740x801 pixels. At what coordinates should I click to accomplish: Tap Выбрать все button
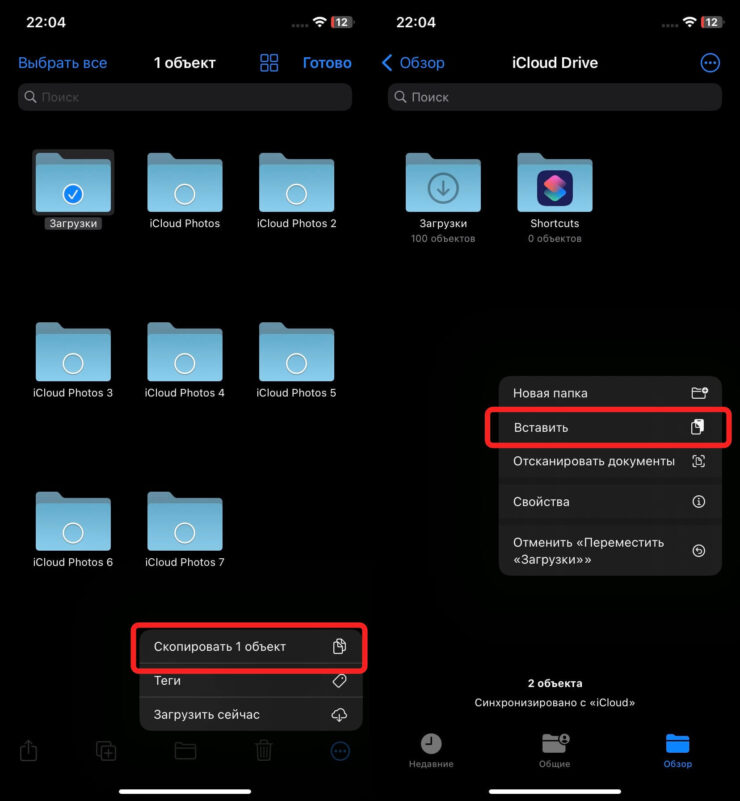pos(62,63)
